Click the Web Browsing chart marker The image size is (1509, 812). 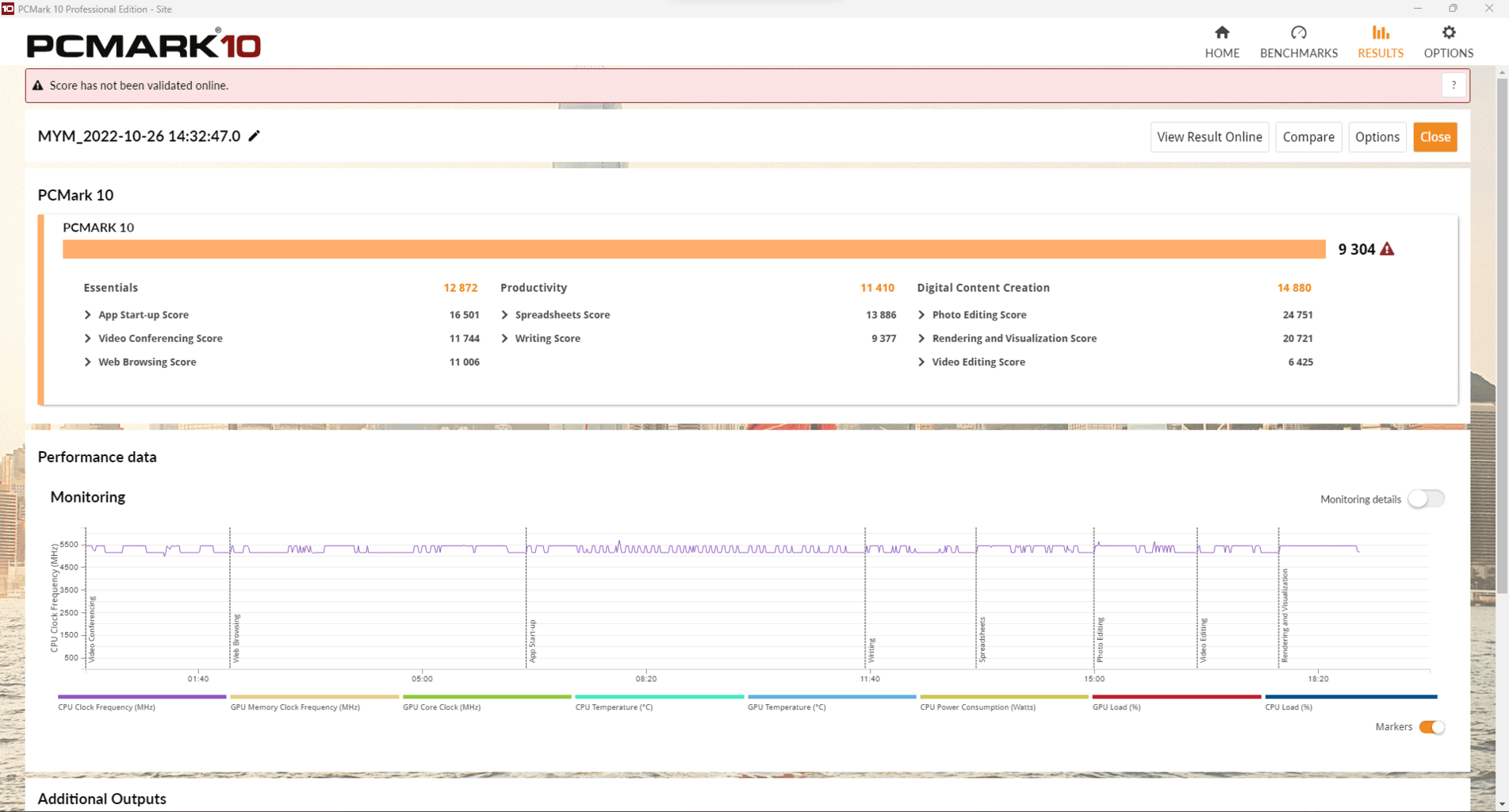coord(236,638)
